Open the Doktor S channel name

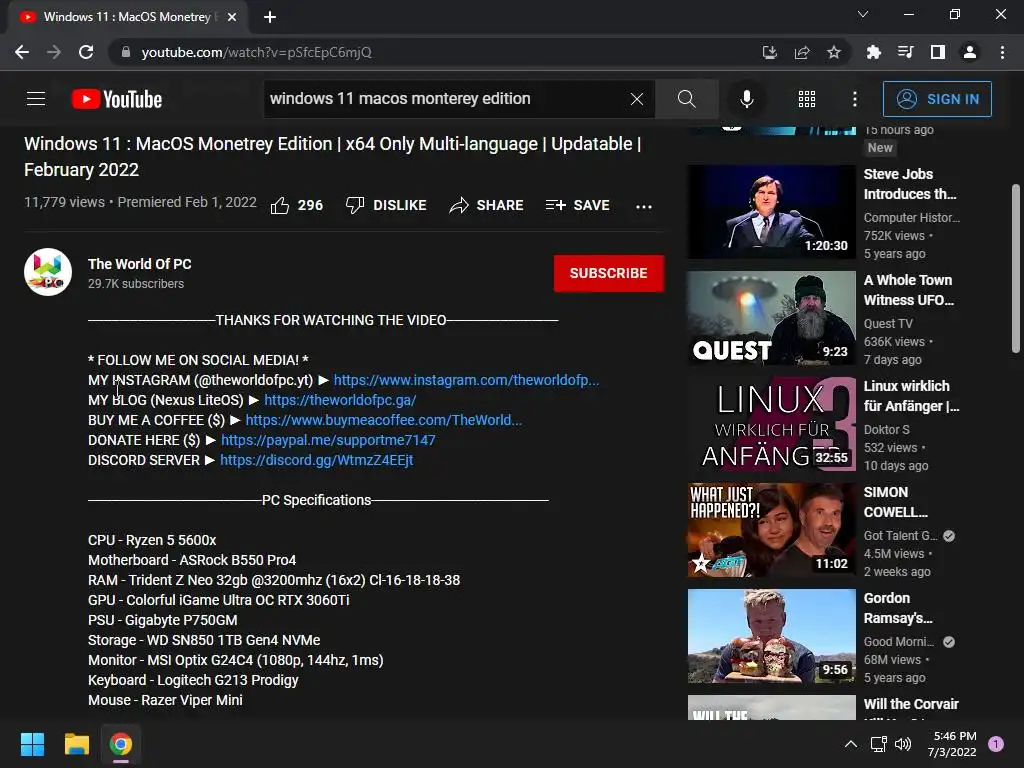tap(886, 430)
